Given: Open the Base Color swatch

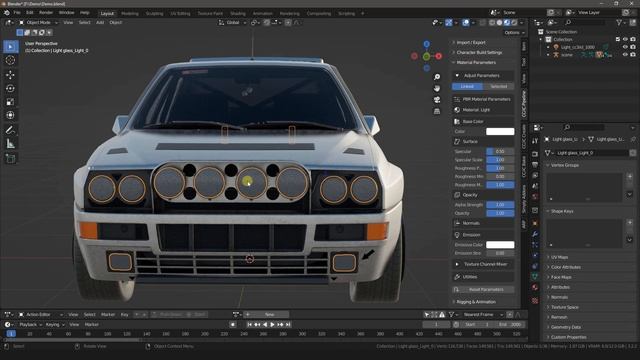Looking at the screenshot, I should coord(500,131).
